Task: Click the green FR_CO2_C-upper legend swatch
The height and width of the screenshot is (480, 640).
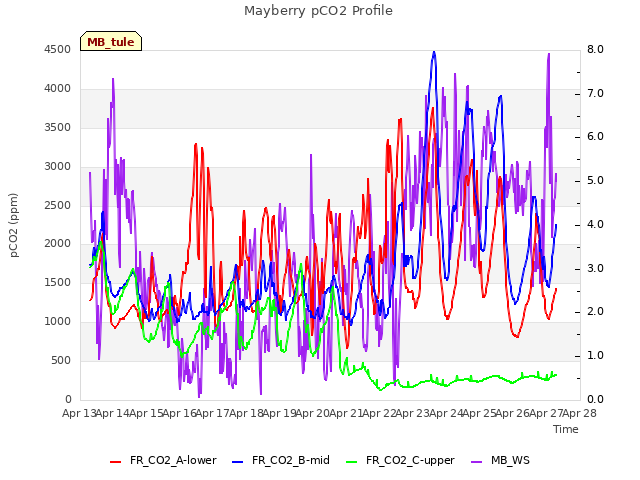Action: click(x=351, y=462)
